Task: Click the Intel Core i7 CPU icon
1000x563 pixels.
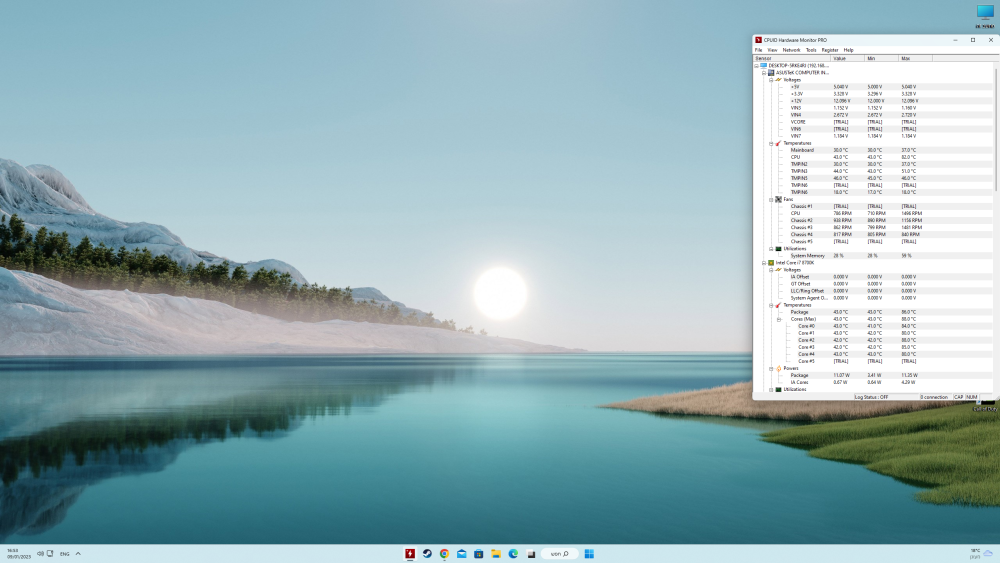Action: (771, 263)
